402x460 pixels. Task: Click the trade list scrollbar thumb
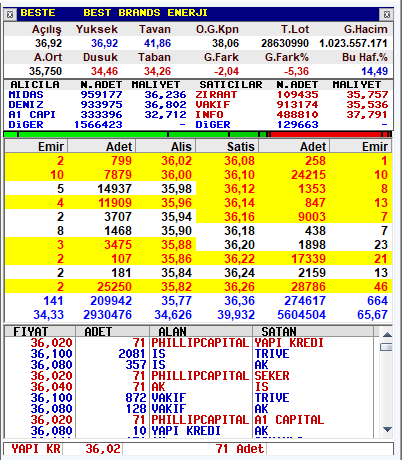point(387,347)
